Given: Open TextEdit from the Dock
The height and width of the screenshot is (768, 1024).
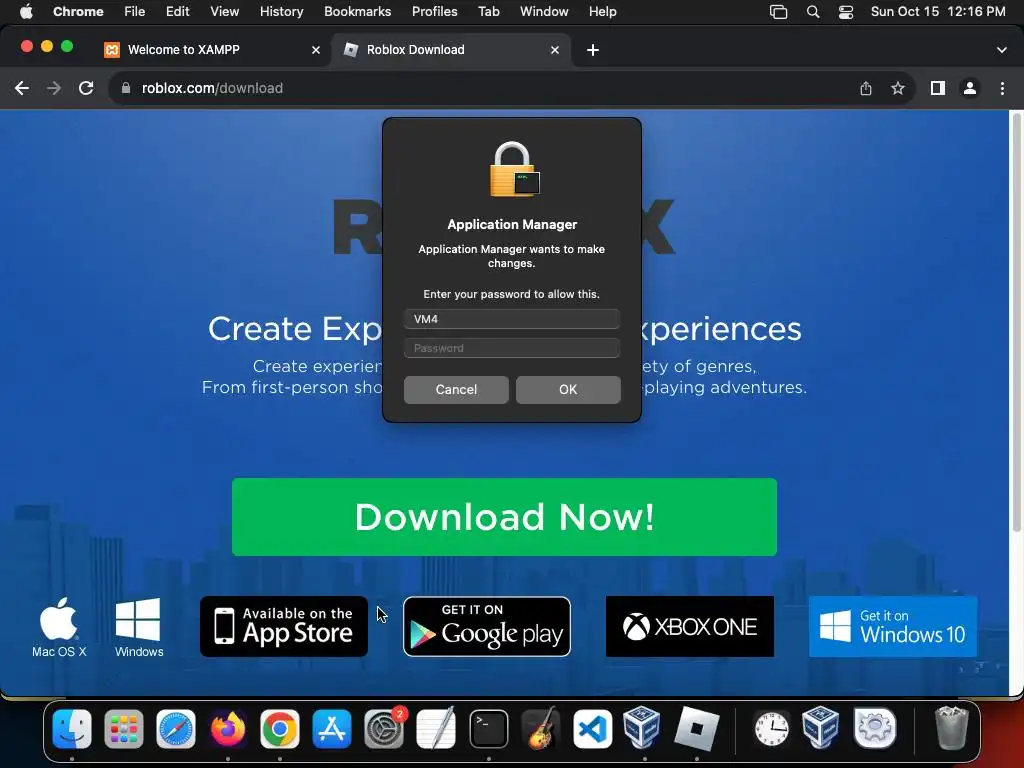Looking at the screenshot, I should point(436,729).
